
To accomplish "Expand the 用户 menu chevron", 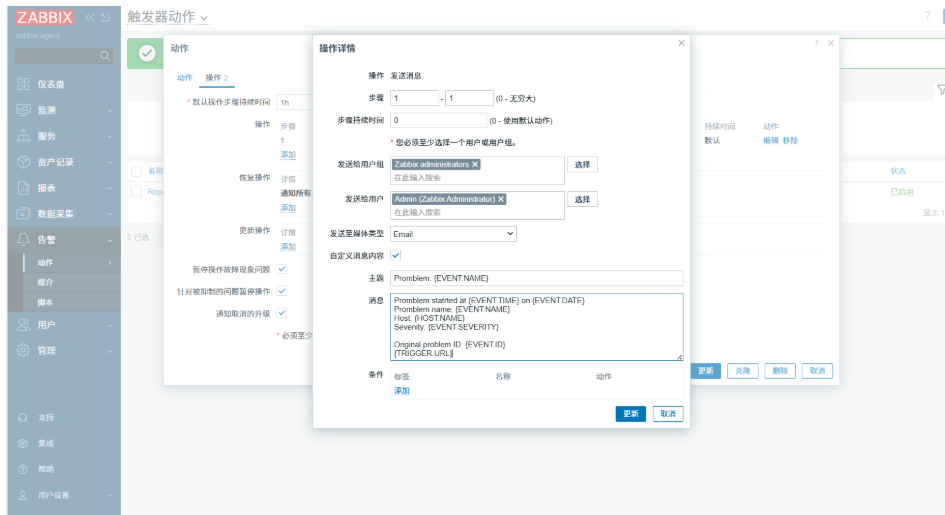I will (110, 325).
